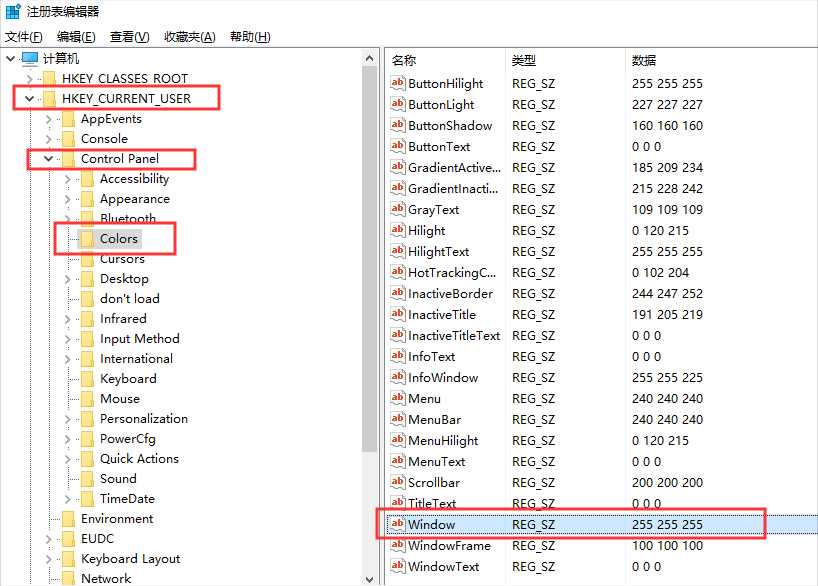Open the 帮助 menu
The image size is (818, 586).
249,36
